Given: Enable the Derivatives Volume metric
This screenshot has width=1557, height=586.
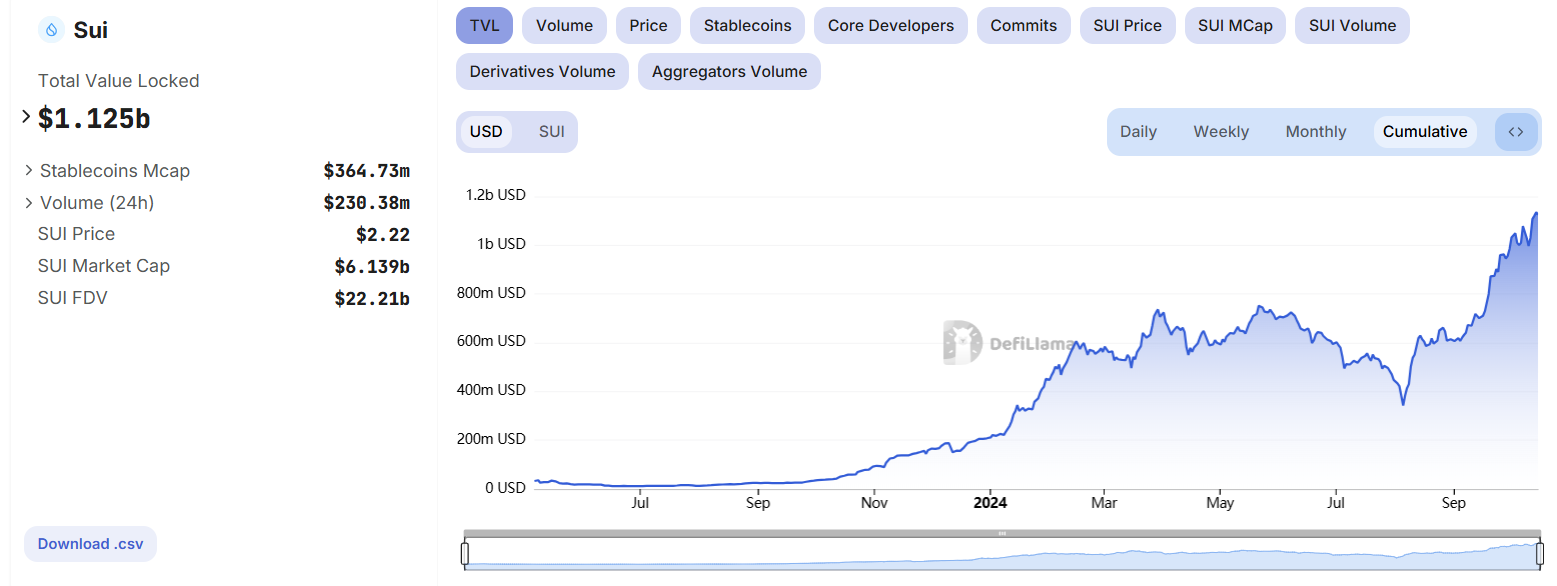Looking at the screenshot, I should click(542, 72).
